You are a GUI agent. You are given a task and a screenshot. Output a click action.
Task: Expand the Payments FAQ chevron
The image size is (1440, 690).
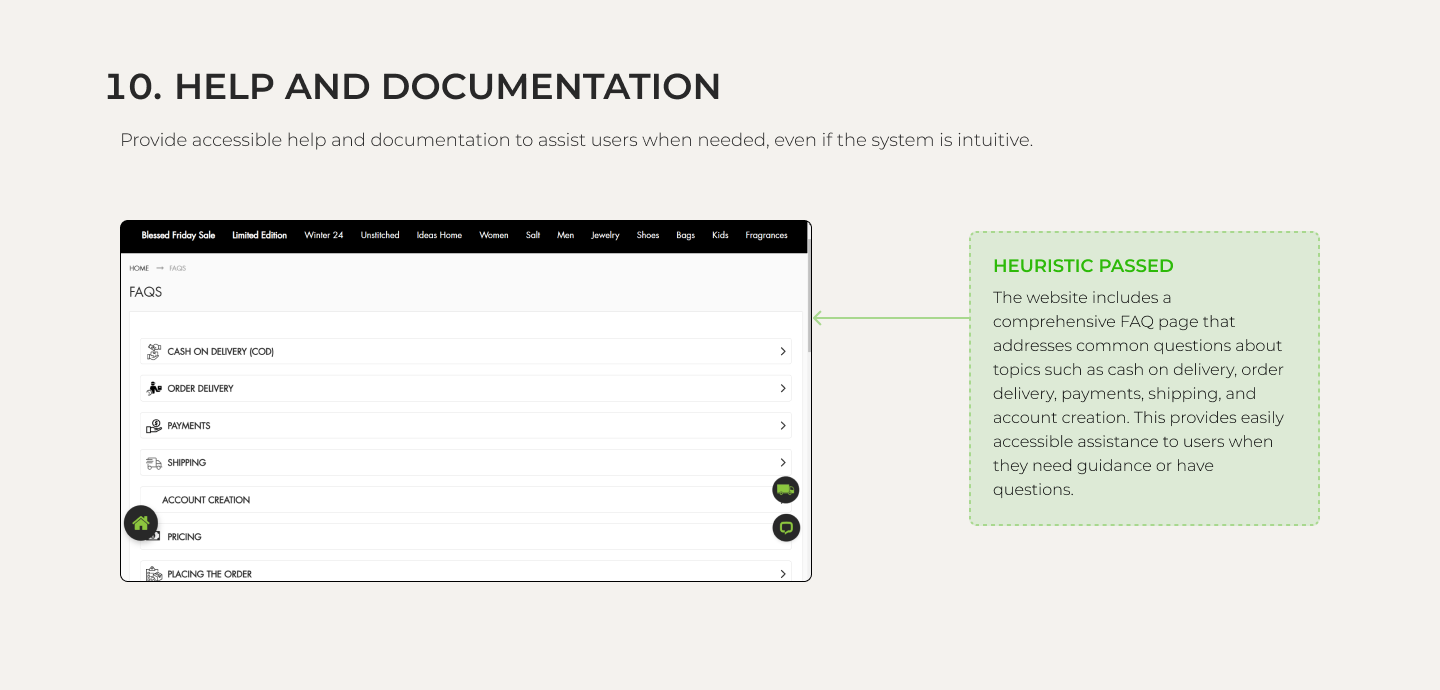click(782, 426)
